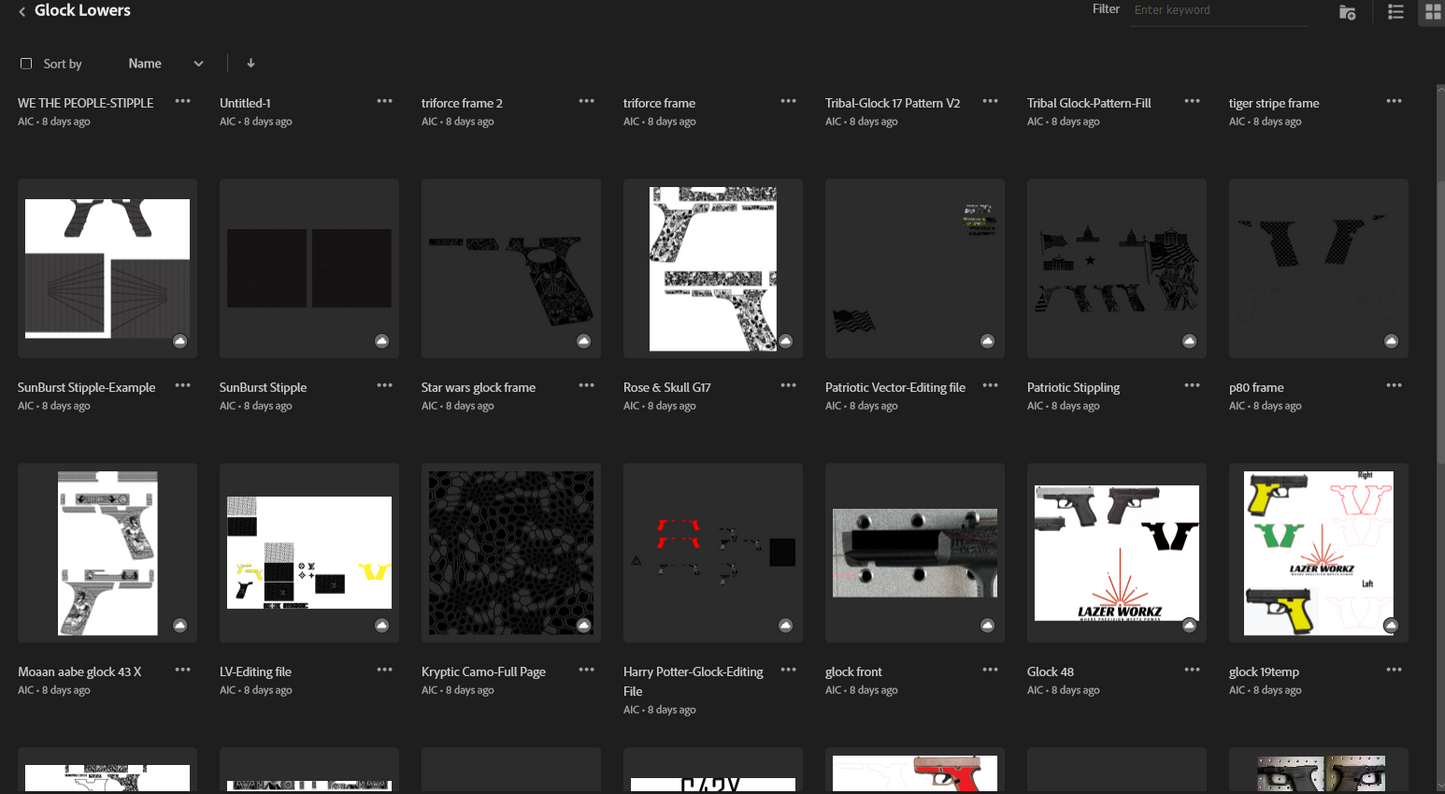Expand the Name sort dropdown
The image size is (1445, 794).
tap(165, 63)
